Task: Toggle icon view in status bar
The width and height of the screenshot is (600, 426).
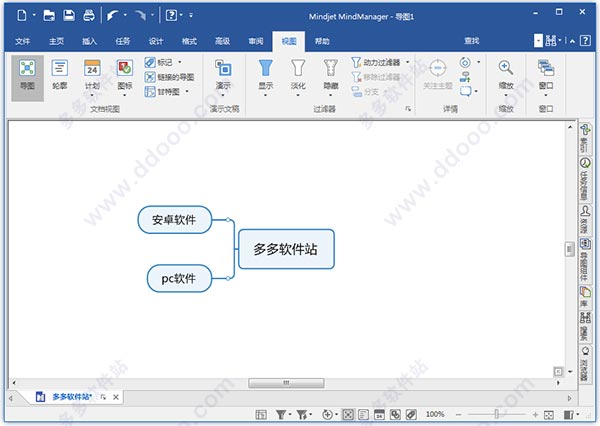Action: pos(395,415)
